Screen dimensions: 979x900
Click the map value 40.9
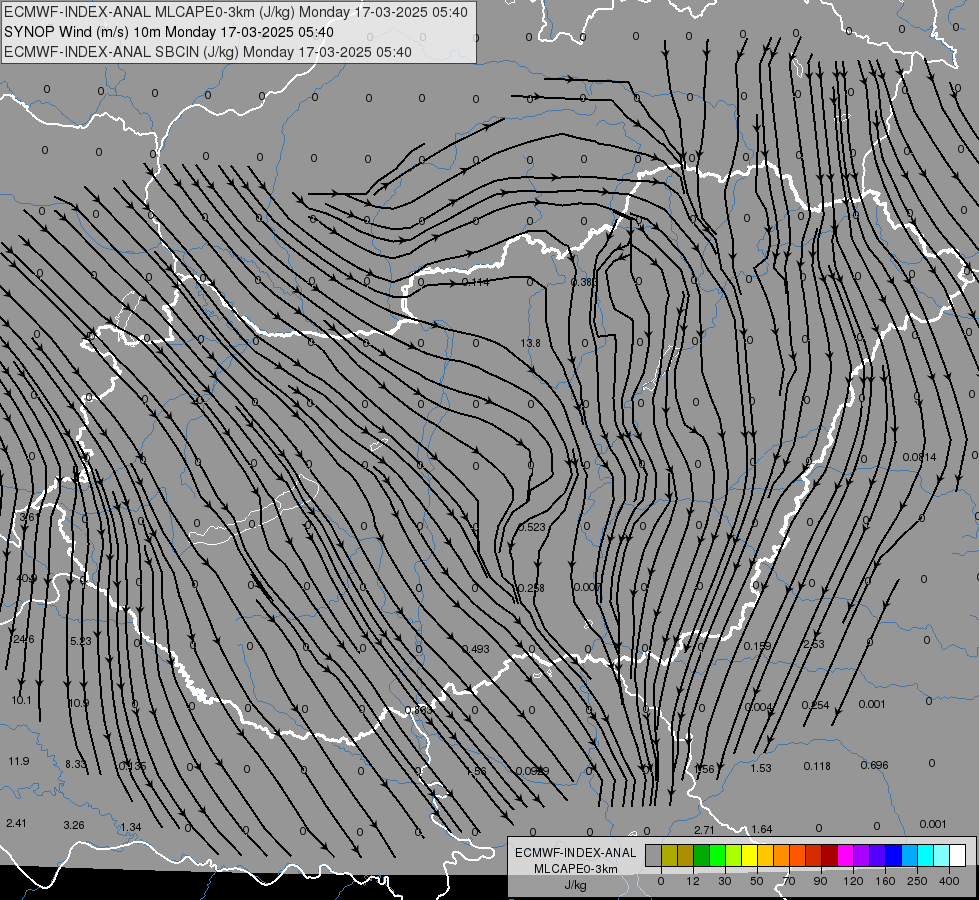(x=26, y=578)
